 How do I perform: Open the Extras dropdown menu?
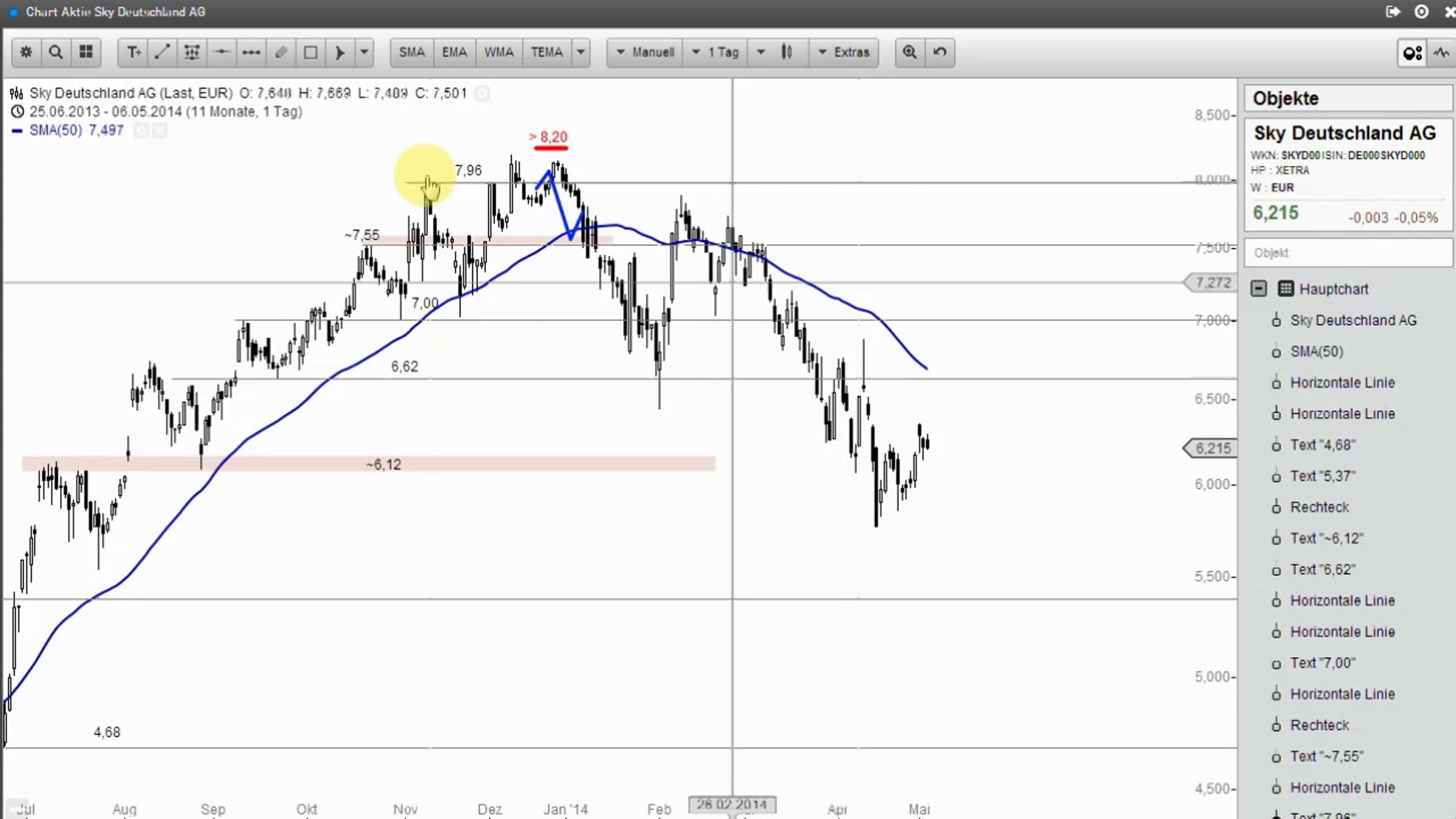coord(843,52)
